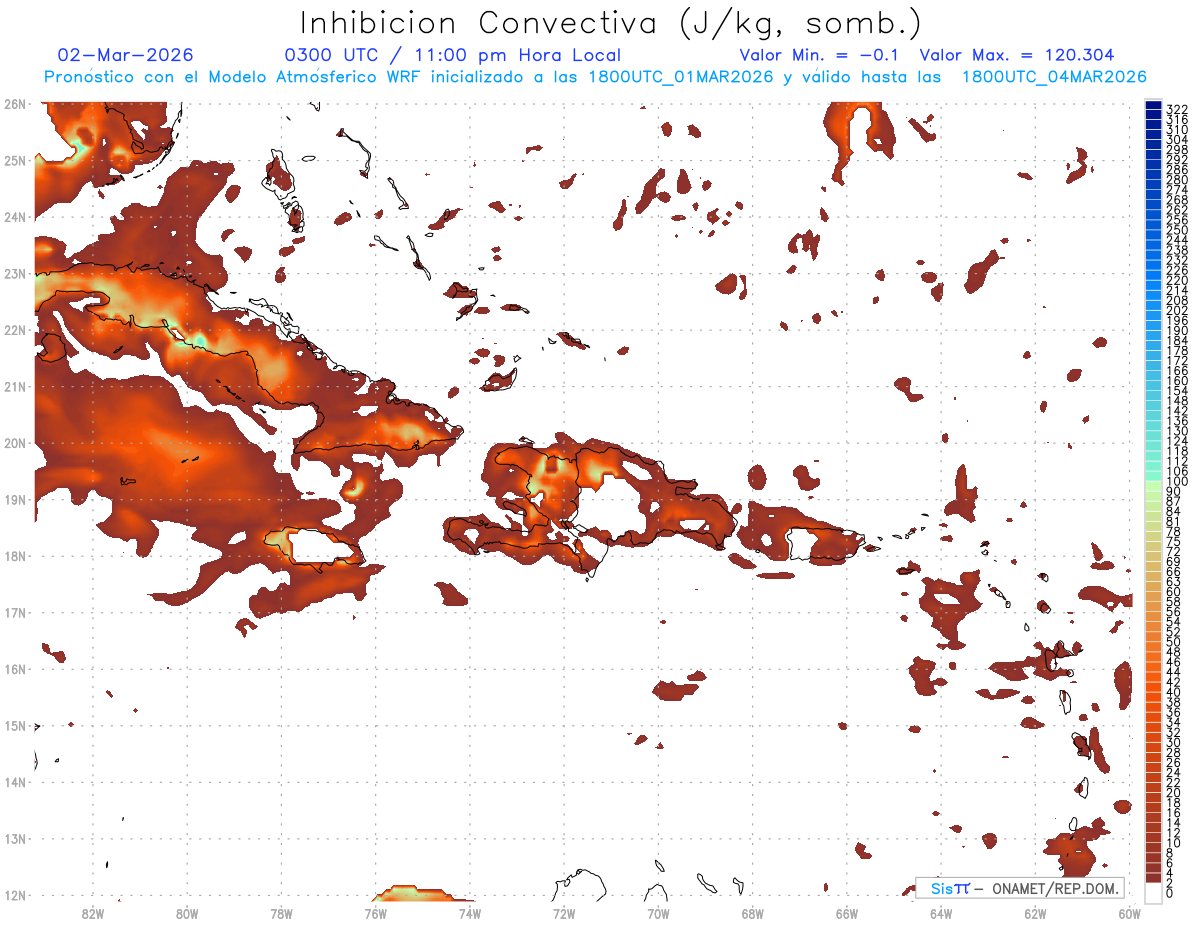Click the valid-until time "1800UTC_04MAR2026"
Viewport: 1200px width, 927px height.
pos(1053,77)
